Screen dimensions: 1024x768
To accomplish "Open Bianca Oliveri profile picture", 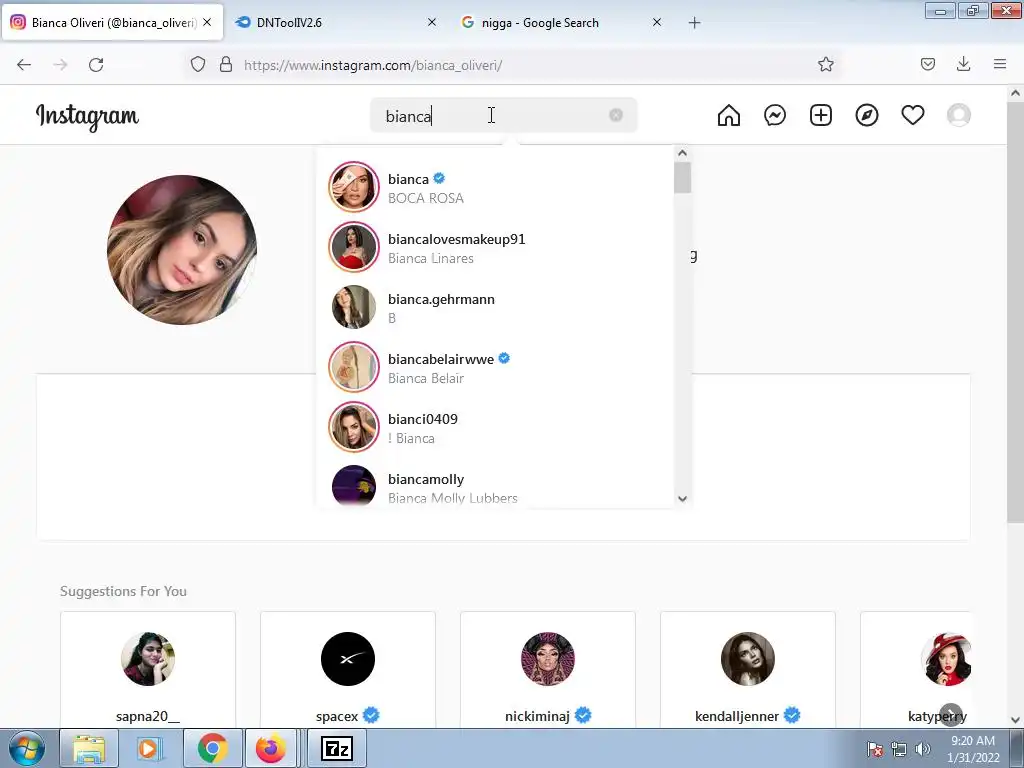I will (x=182, y=249).
